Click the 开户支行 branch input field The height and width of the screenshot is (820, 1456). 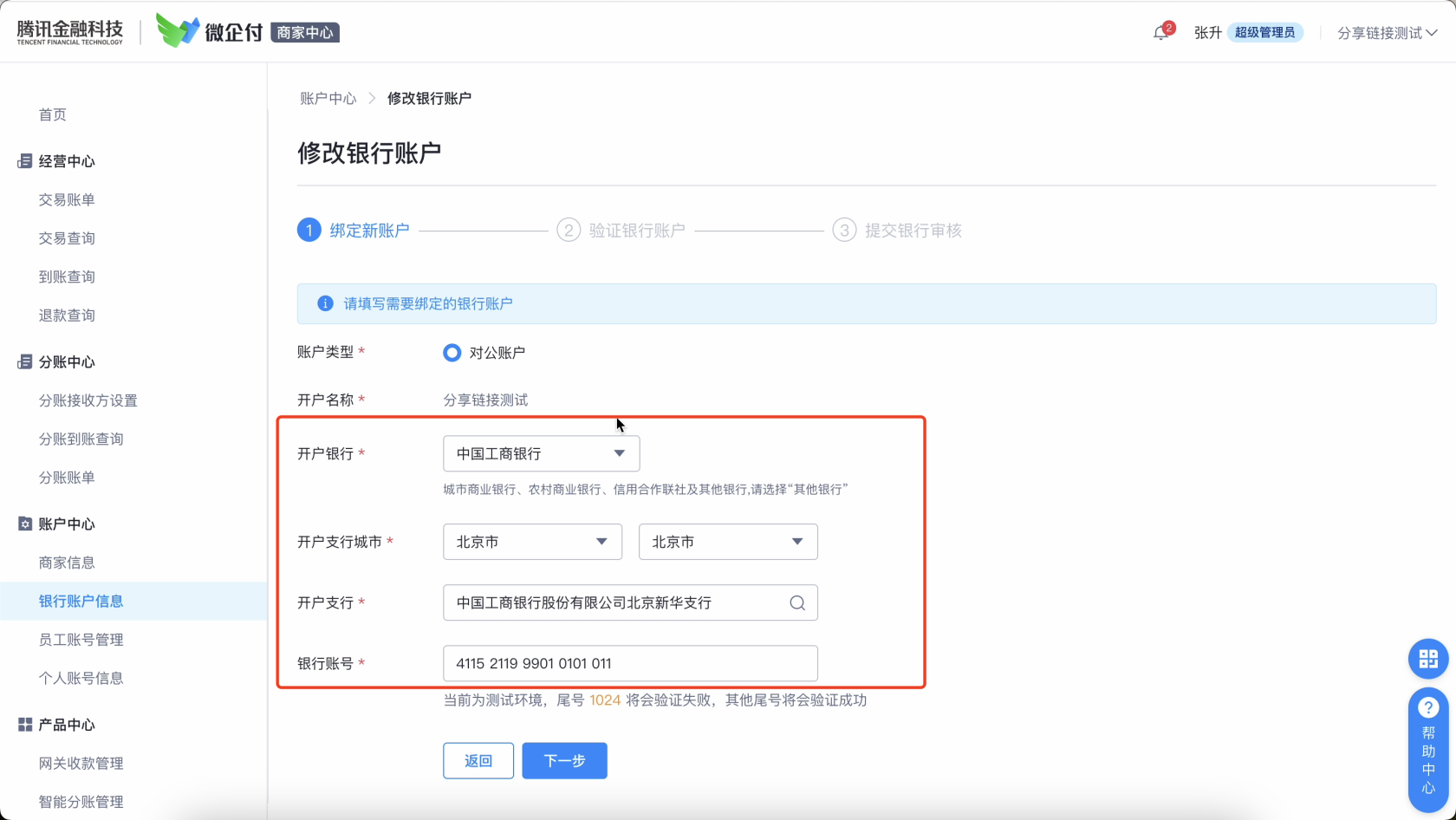click(x=630, y=603)
